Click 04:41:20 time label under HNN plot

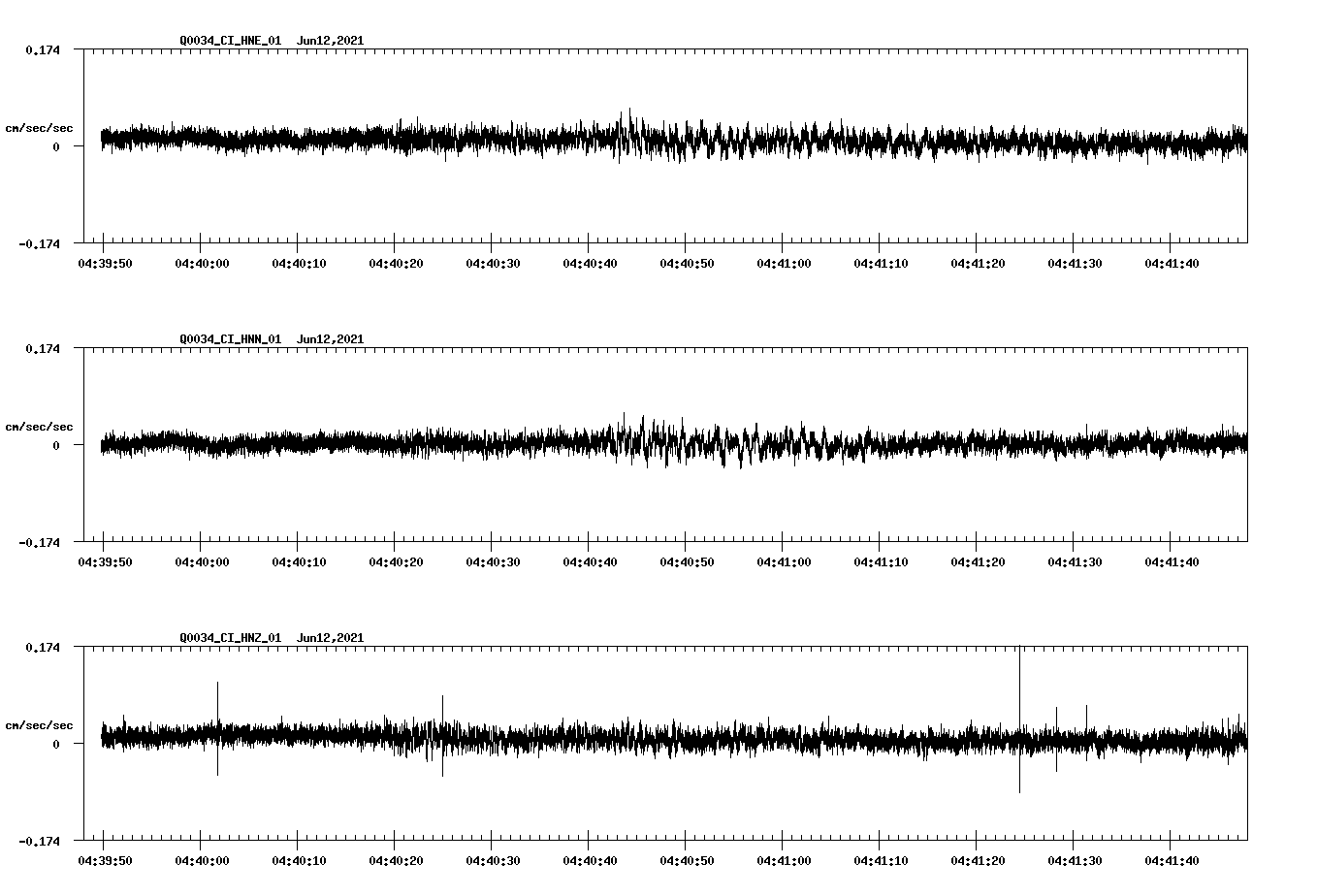click(978, 562)
